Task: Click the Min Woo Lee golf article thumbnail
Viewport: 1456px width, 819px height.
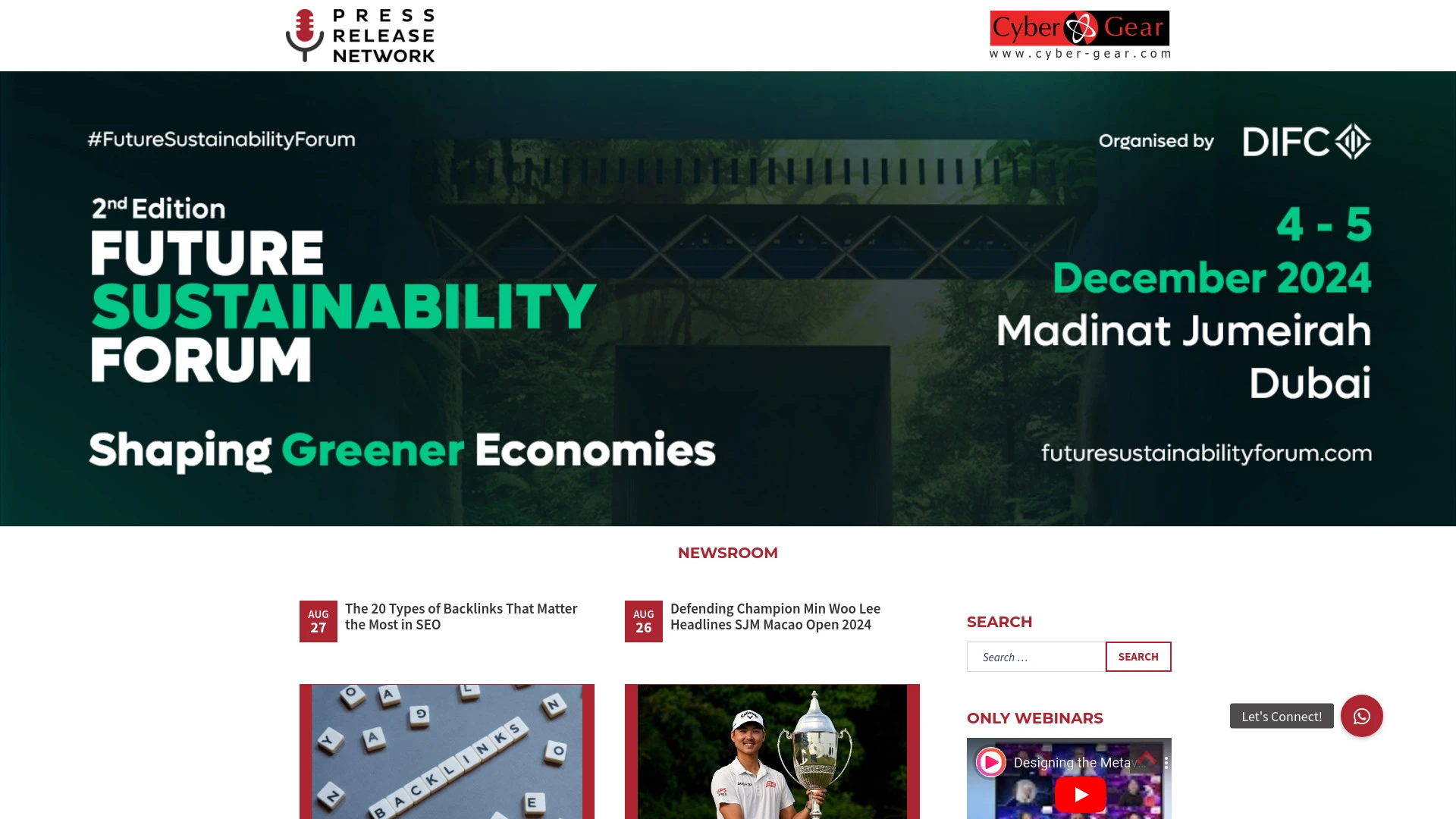Action: [772, 751]
